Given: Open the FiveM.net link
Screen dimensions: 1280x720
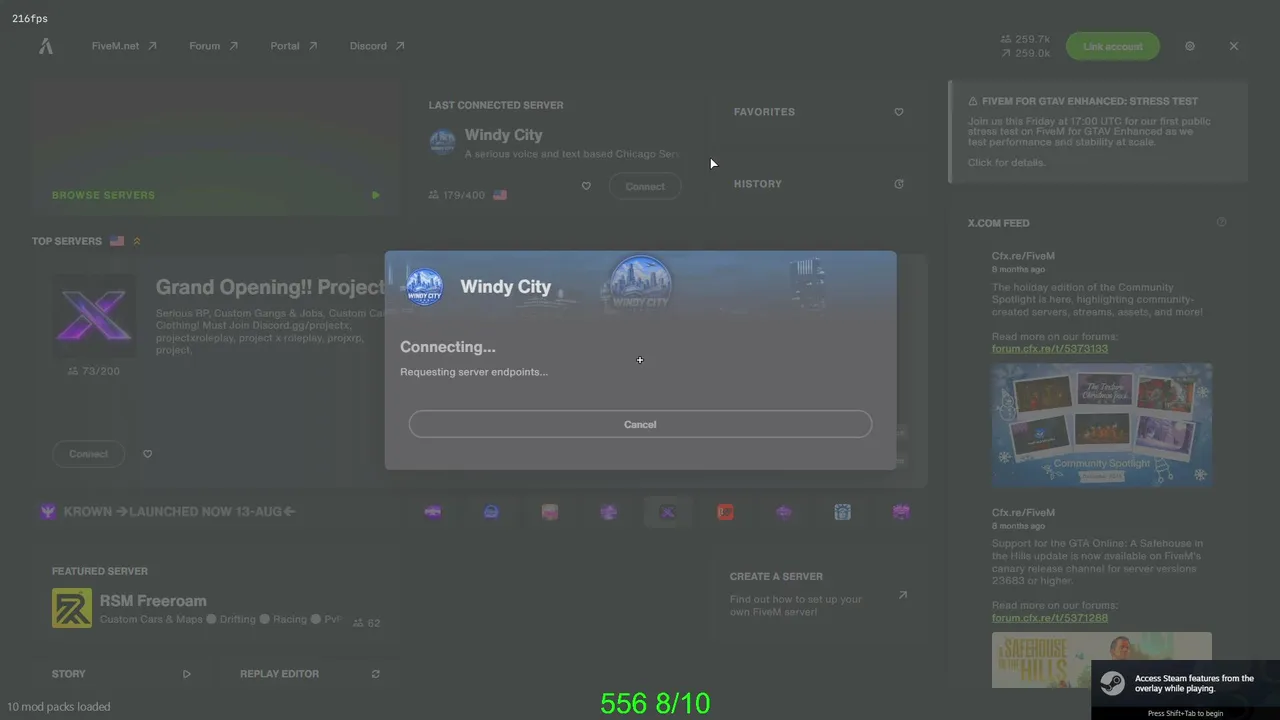Looking at the screenshot, I should tap(124, 46).
